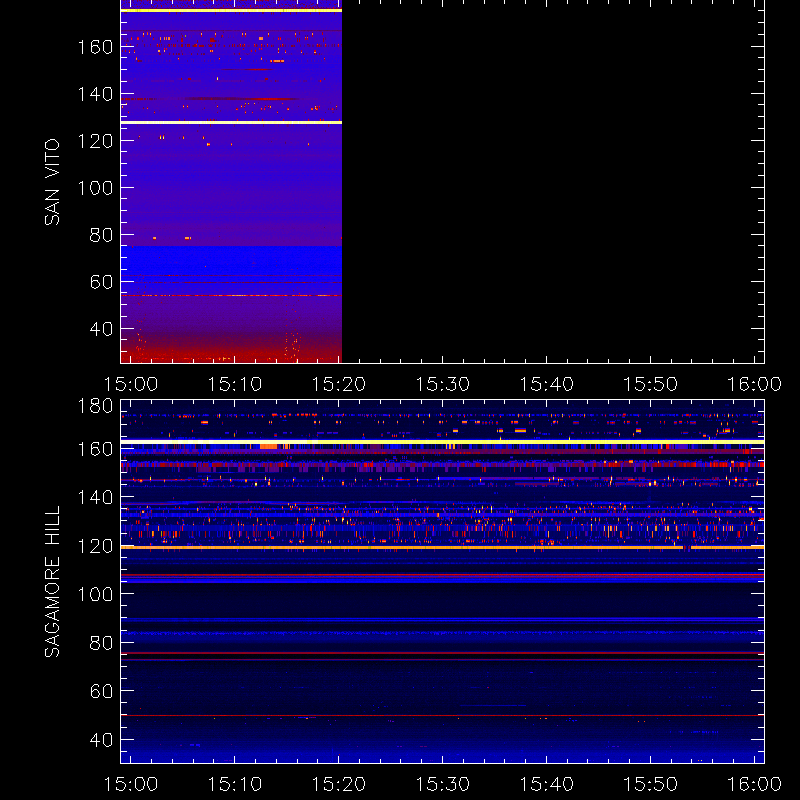Click 15:30 time label below San Vito plot
Viewport: 800px width, 800px height.
pyautogui.click(x=443, y=384)
